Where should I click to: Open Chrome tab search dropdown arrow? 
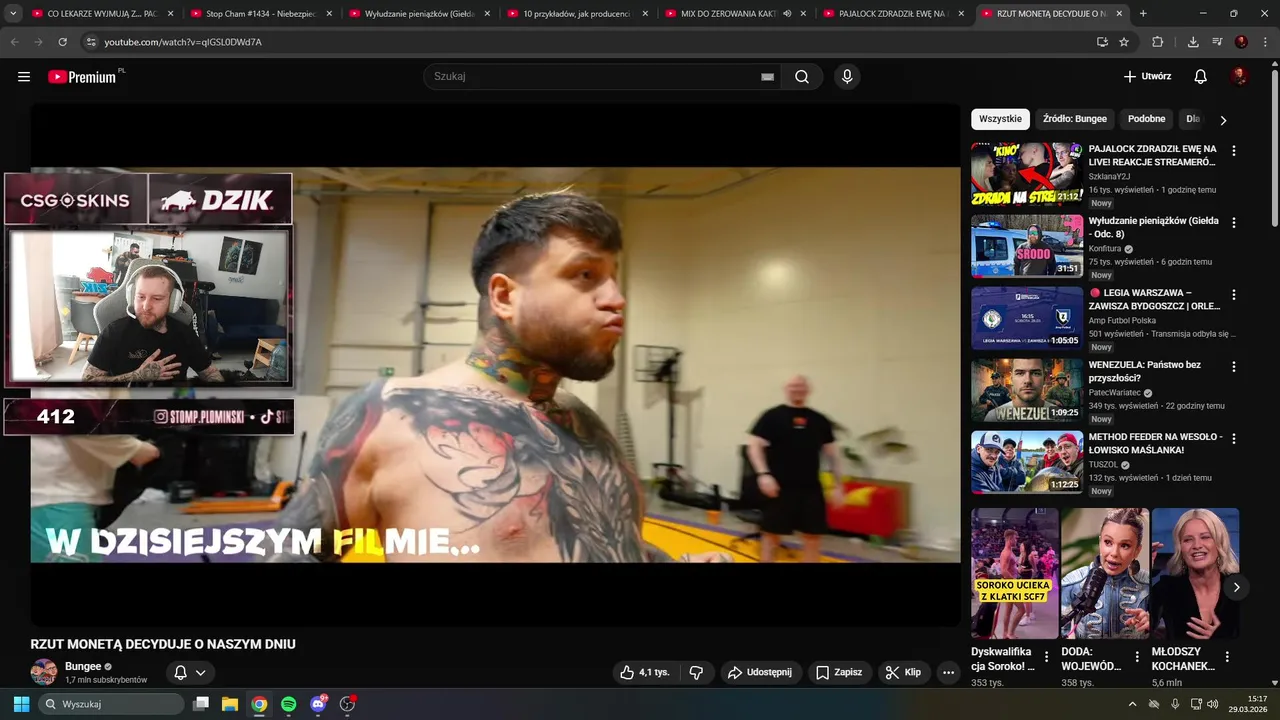tap(13, 14)
